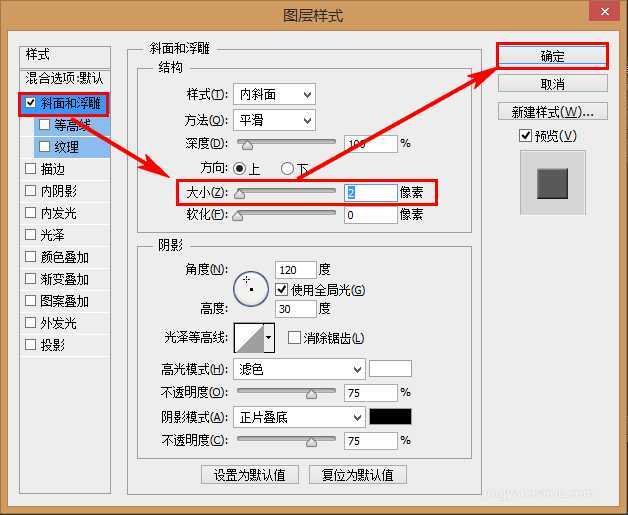Toggle the 使用全局光 checkbox
Image resolution: width=628 pixels, height=515 pixels.
tap(281, 290)
